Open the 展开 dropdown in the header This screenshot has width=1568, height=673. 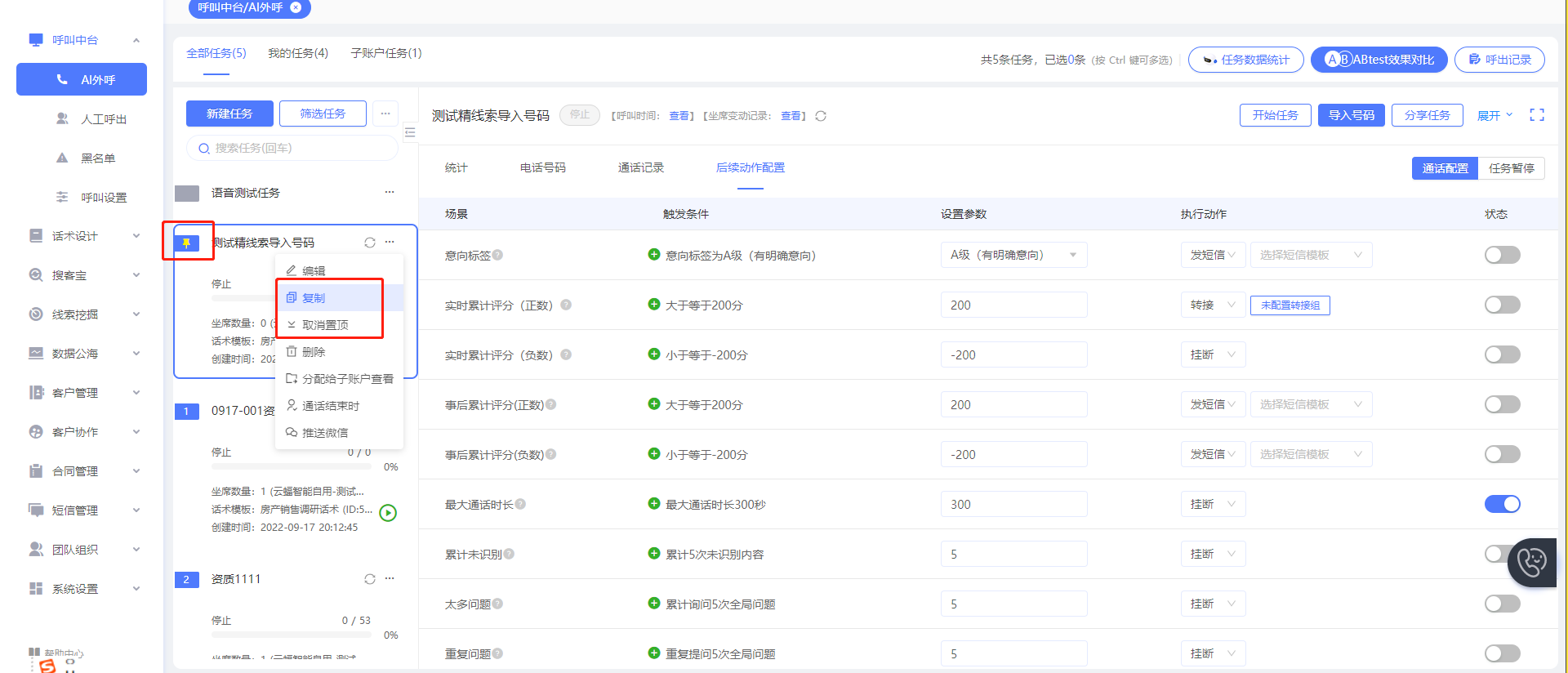pos(1494,115)
